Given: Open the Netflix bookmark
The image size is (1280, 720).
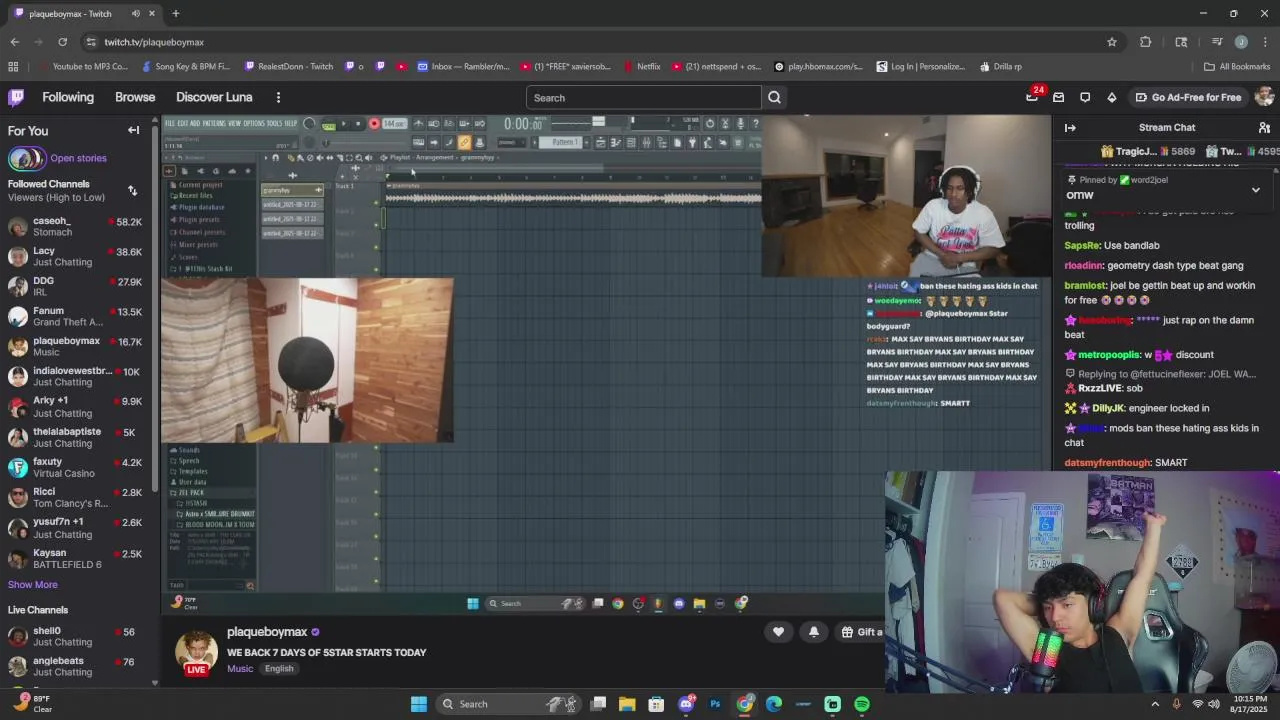Looking at the screenshot, I should [x=641, y=67].
